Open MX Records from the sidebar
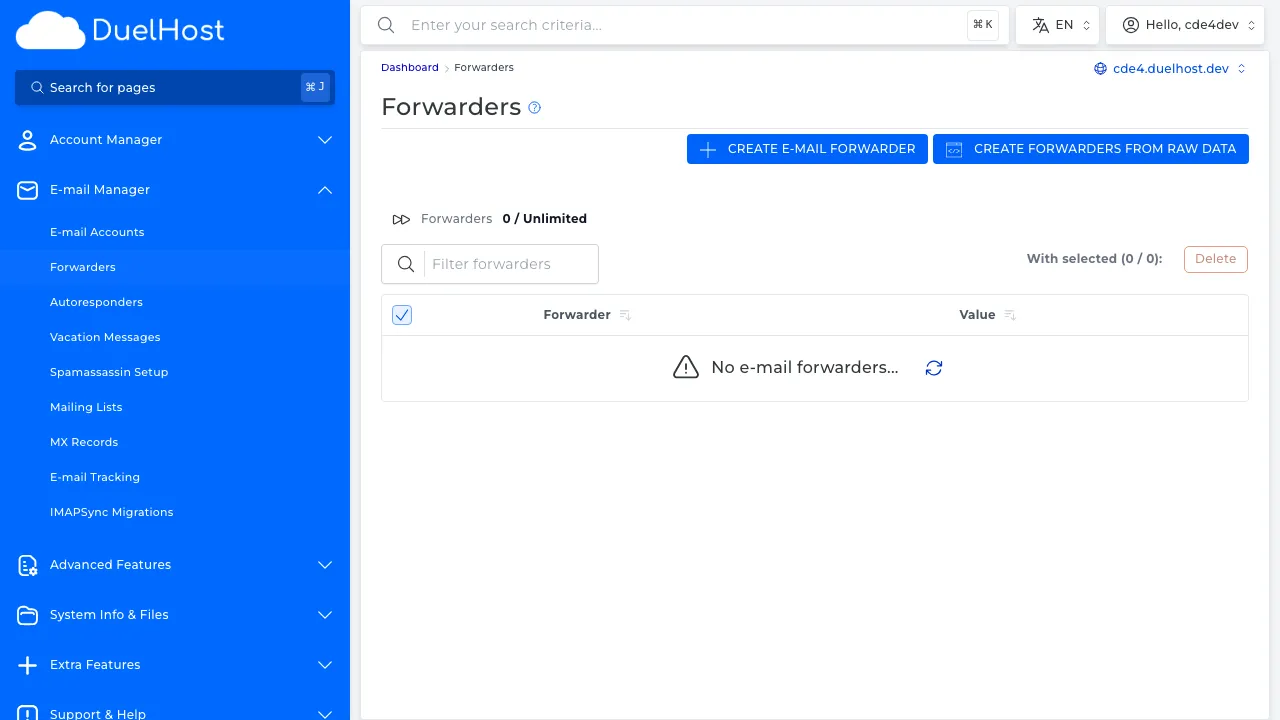The width and height of the screenshot is (1280, 720). [x=84, y=442]
